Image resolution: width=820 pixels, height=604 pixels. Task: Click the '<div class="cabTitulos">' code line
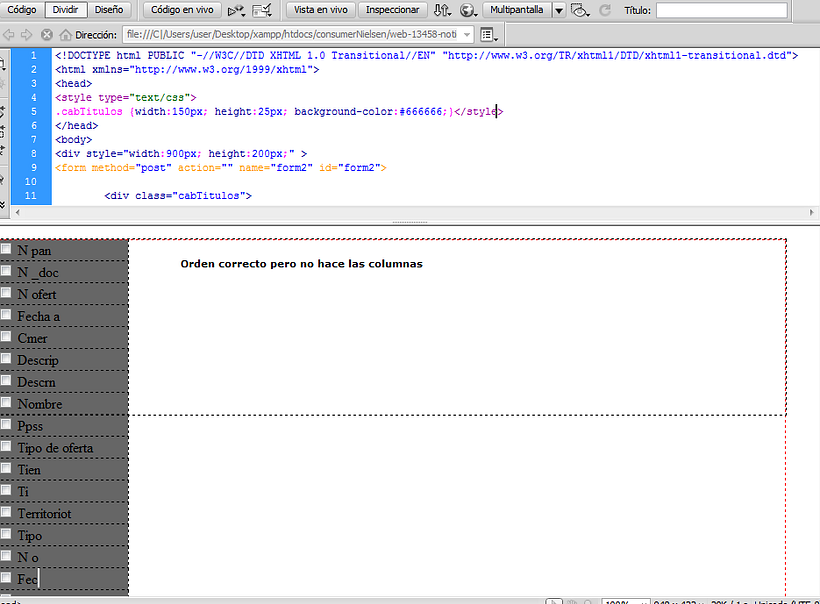tap(178, 196)
